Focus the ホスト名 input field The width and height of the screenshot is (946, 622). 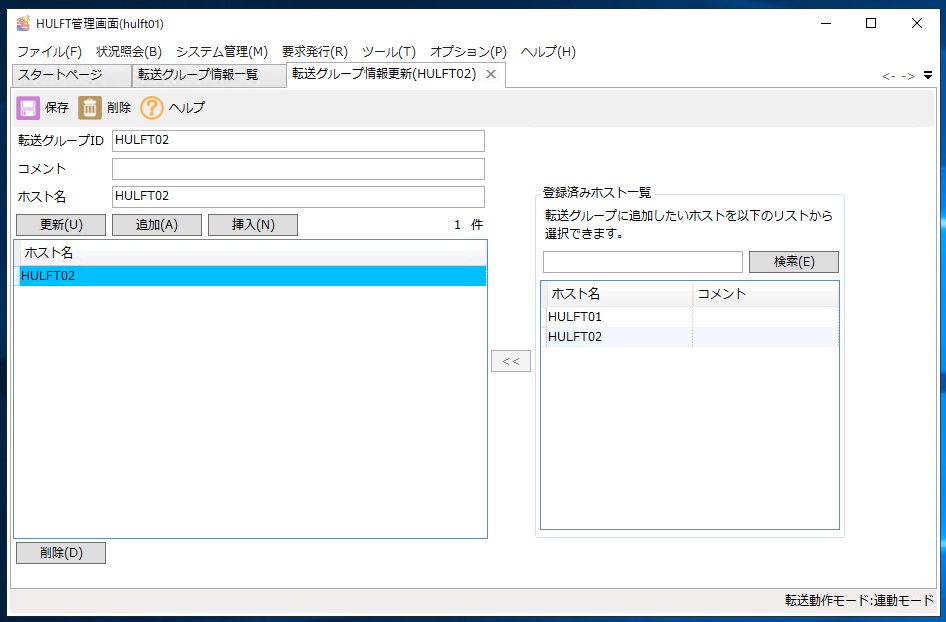click(298, 197)
